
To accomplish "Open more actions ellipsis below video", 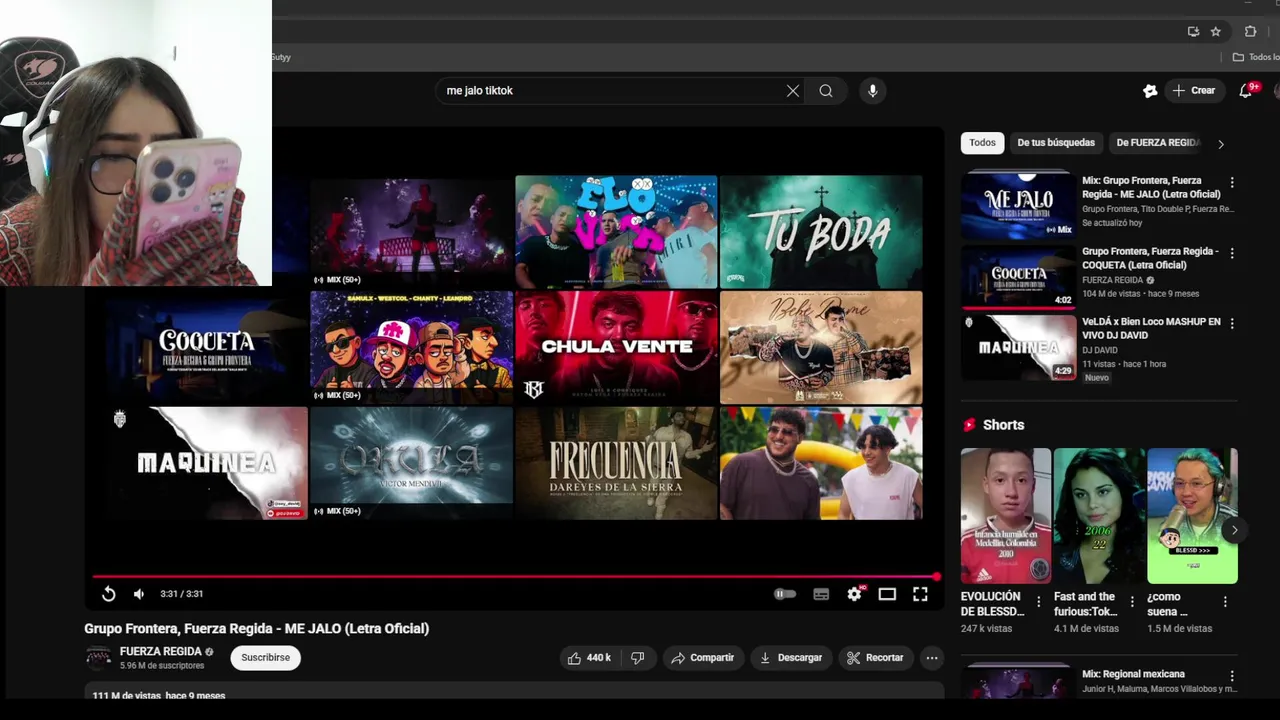I will 932,658.
